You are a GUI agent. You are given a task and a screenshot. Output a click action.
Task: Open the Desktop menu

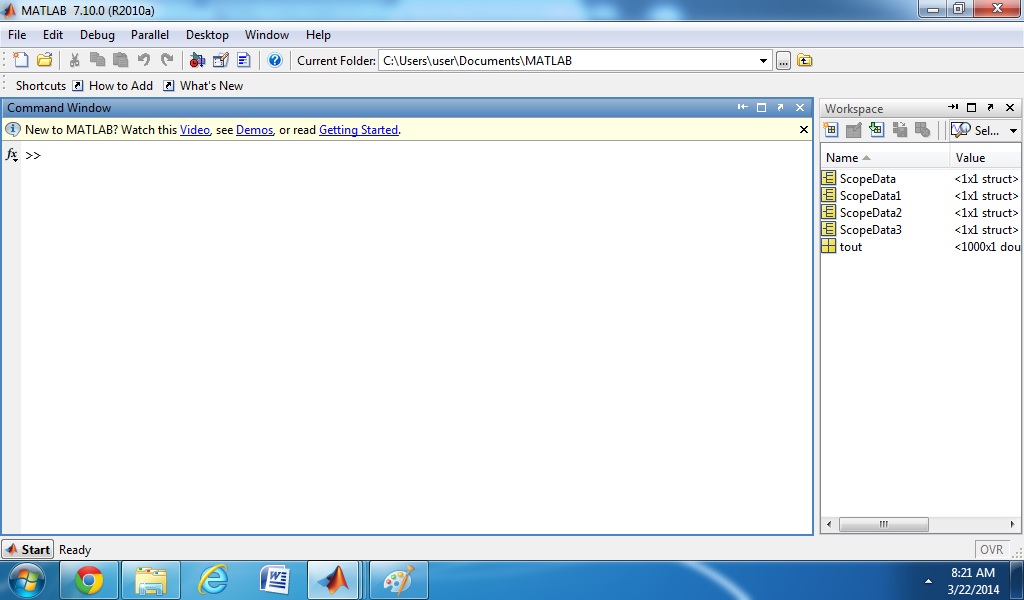coord(207,35)
